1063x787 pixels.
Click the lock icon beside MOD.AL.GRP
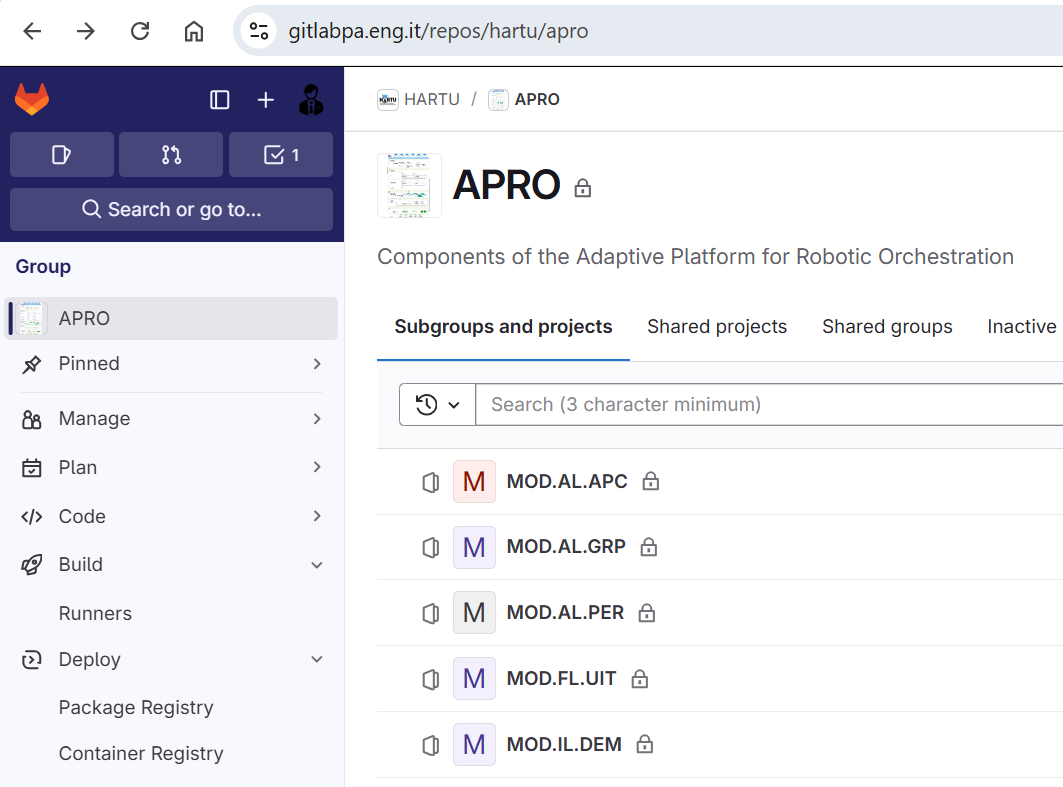pos(649,546)
